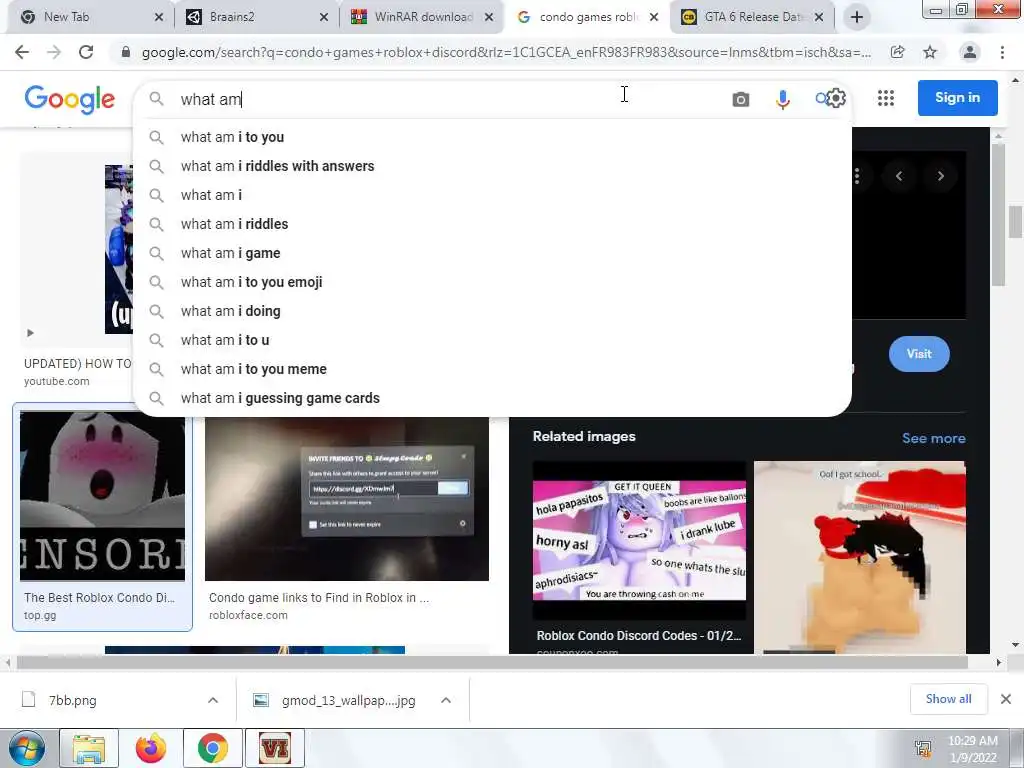Open the 7bb.png downloaded file

pyautogui.click(x=72, y=700)
